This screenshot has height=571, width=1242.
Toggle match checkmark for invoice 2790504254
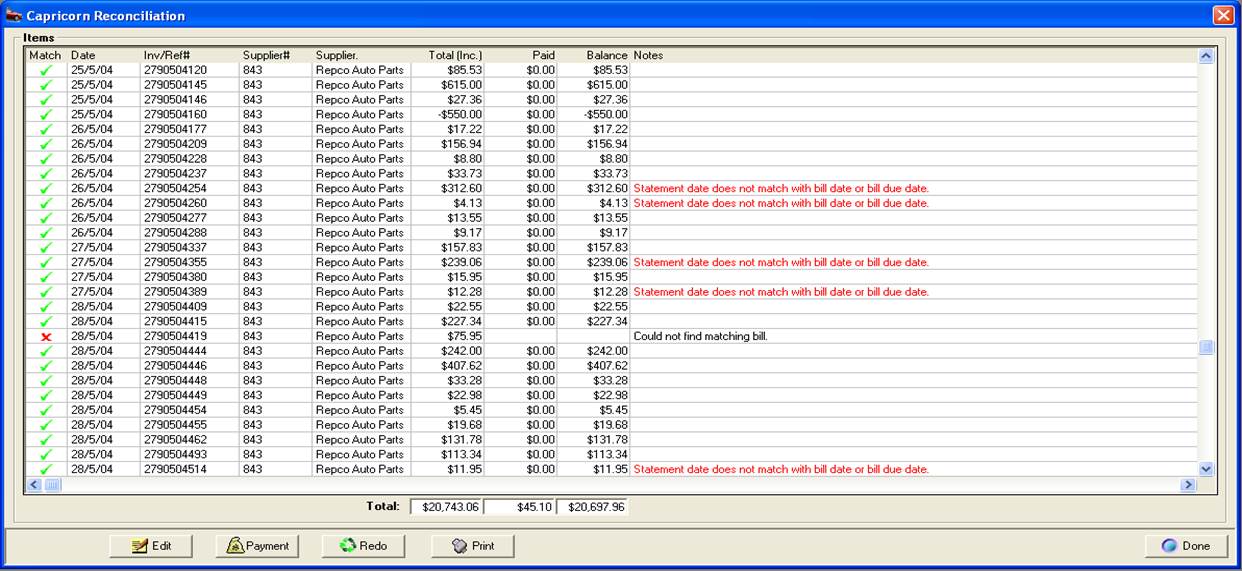click(x=45, y=189)
